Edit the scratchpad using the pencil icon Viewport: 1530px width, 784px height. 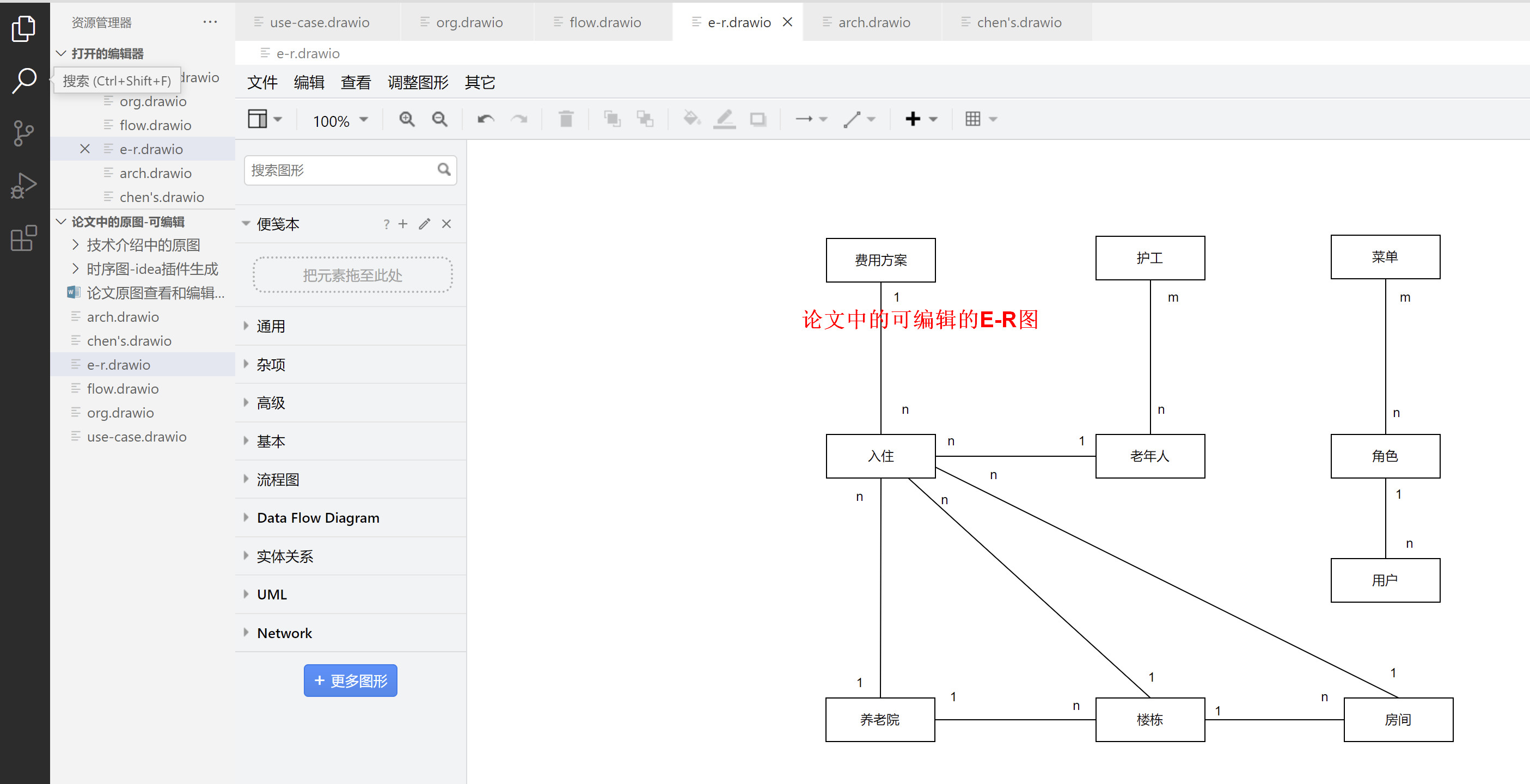click(x=424, y=224)
